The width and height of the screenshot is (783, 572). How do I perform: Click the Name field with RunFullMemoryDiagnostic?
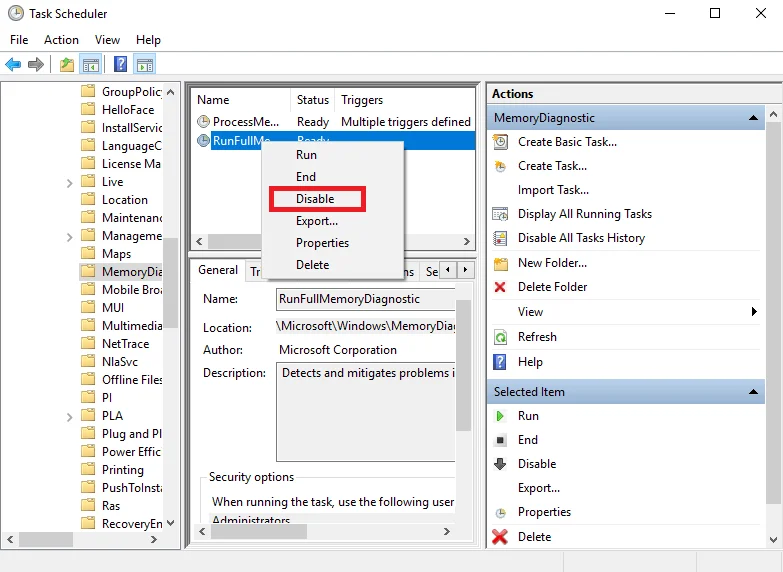point(366,299)
